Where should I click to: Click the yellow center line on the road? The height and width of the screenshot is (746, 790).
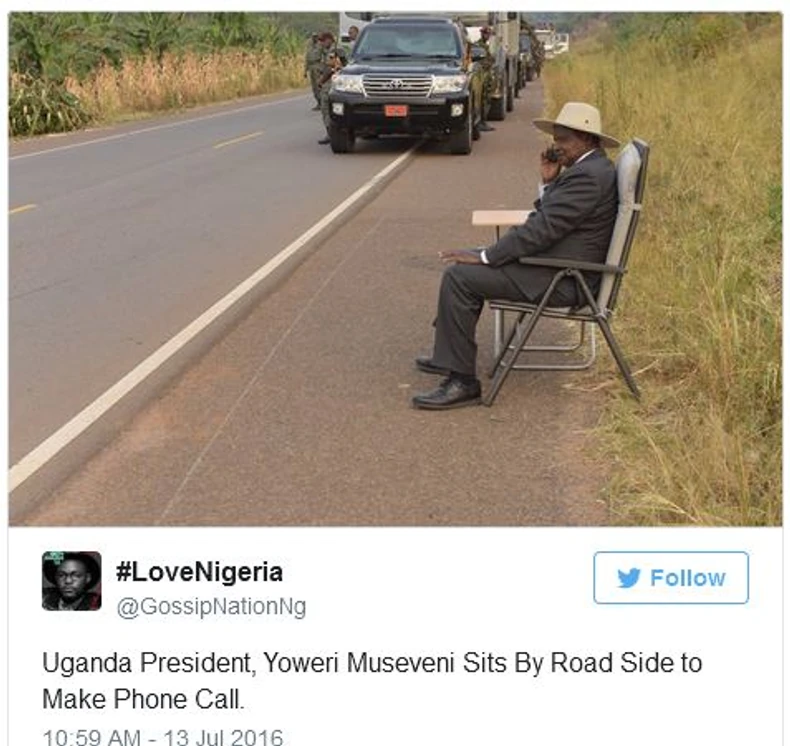[x=238, y=140]
